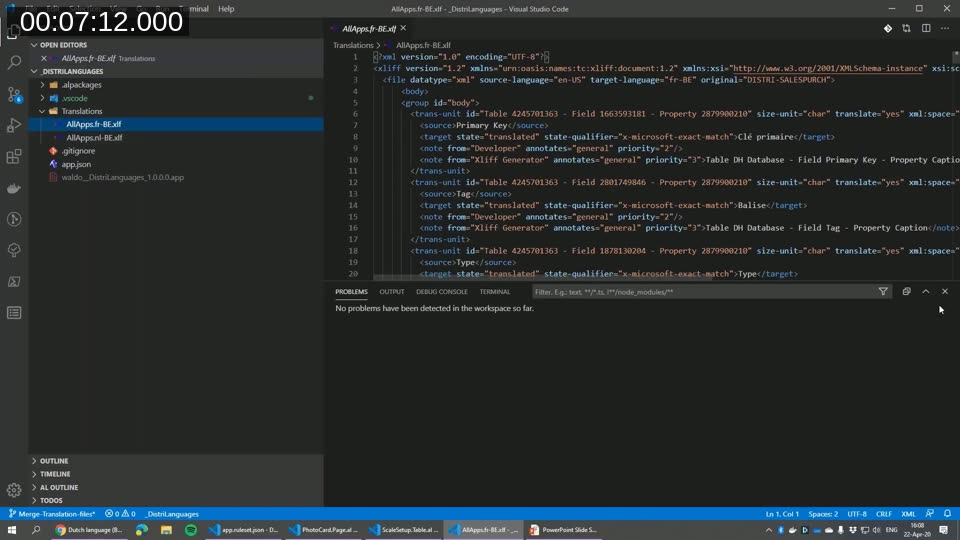Click the filter funnel icon in Problems
This screenshot has height=540, width=960.
pyautogui.click(x=883, y=291)
